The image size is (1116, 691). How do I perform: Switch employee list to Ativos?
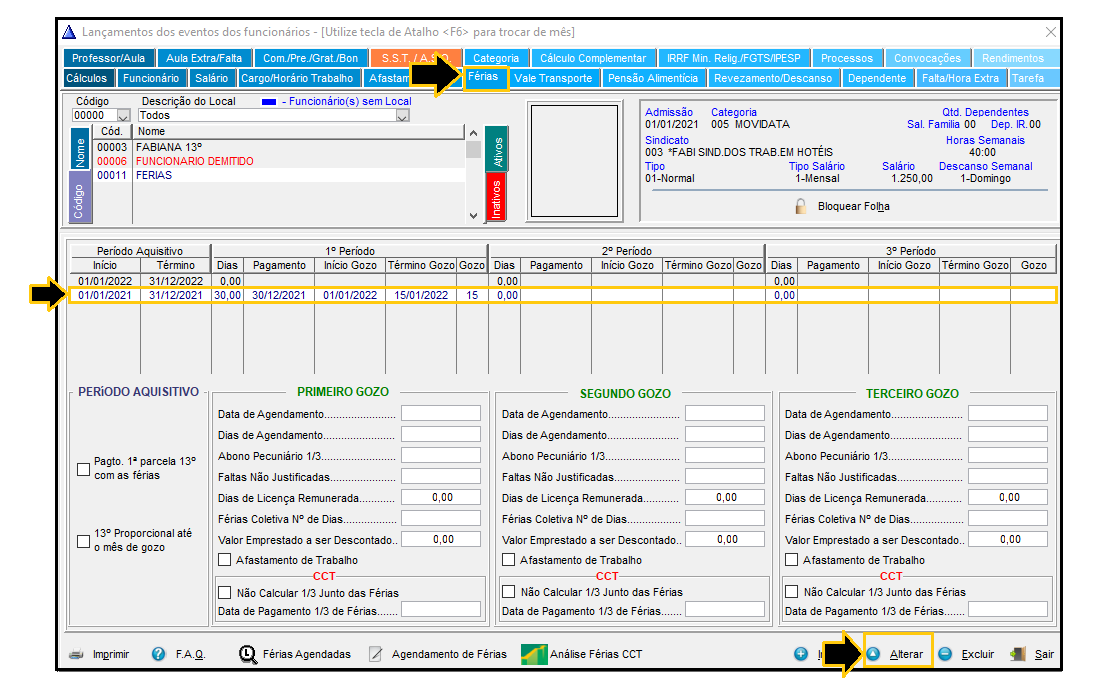[496, 149]
